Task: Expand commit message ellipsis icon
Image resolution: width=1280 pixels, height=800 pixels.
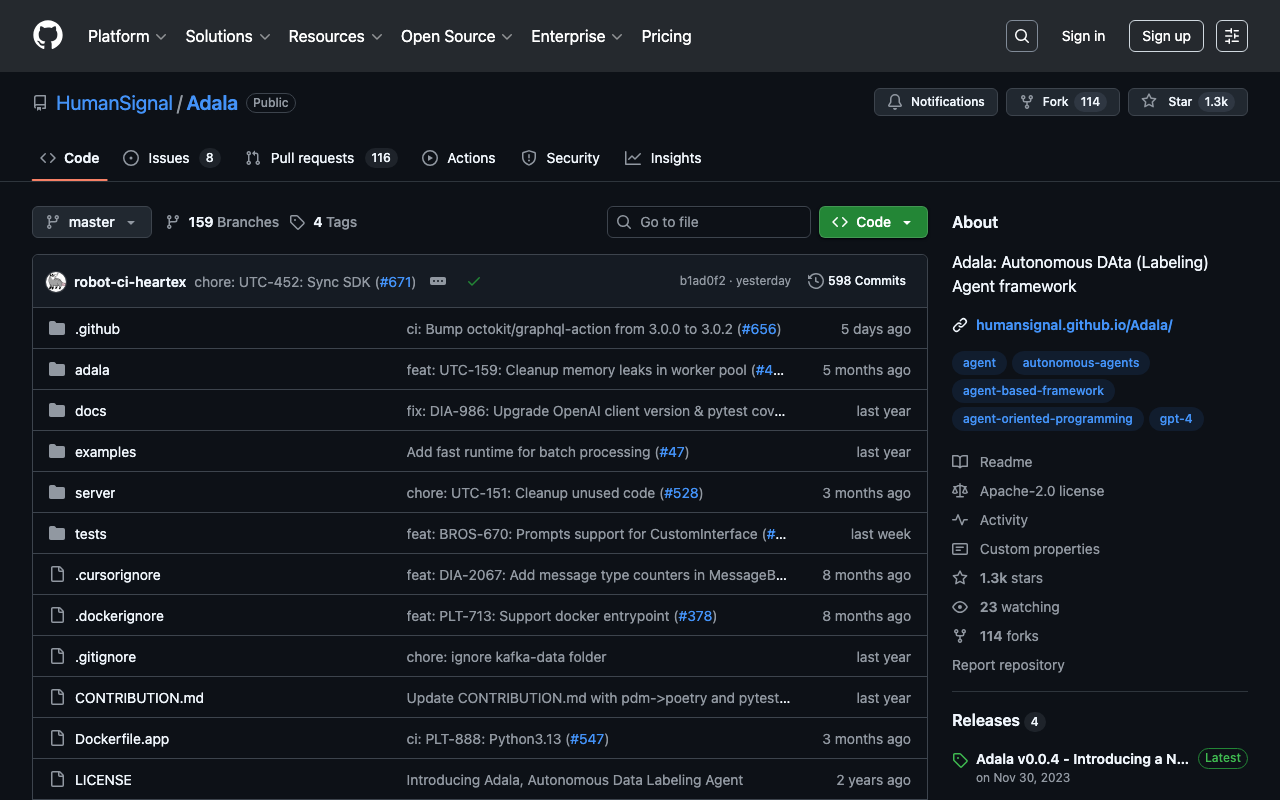Action: pos(438,282)
